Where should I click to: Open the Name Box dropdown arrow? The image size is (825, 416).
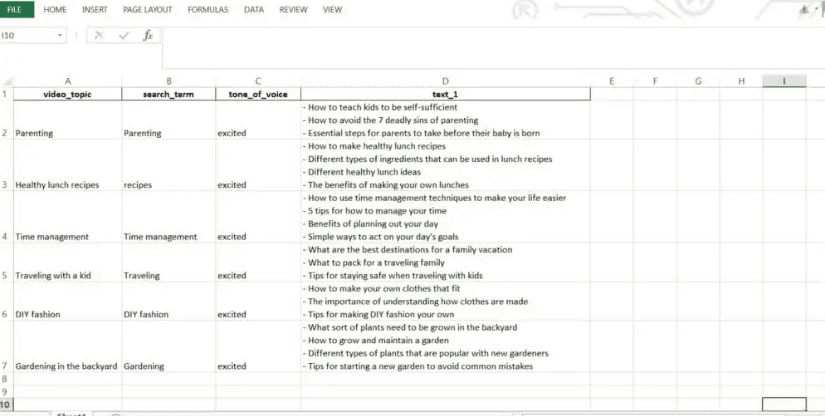tap(61, 35)
